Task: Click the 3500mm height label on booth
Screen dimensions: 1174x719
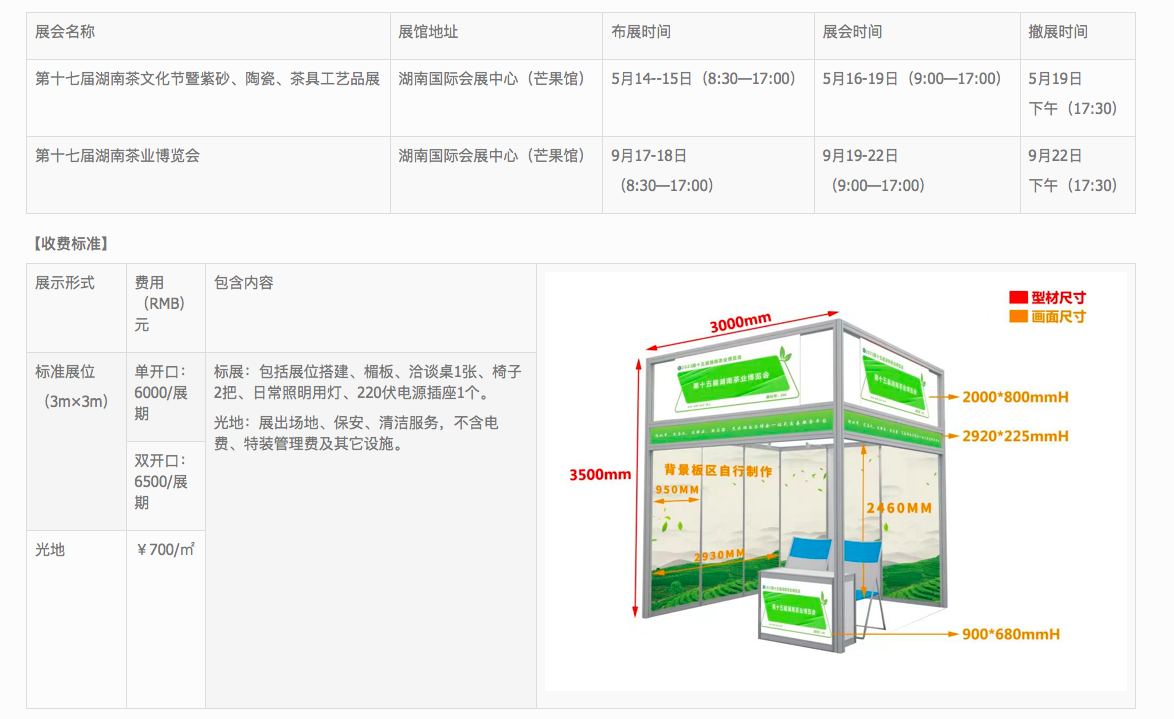Action: (x=600, y=475)
